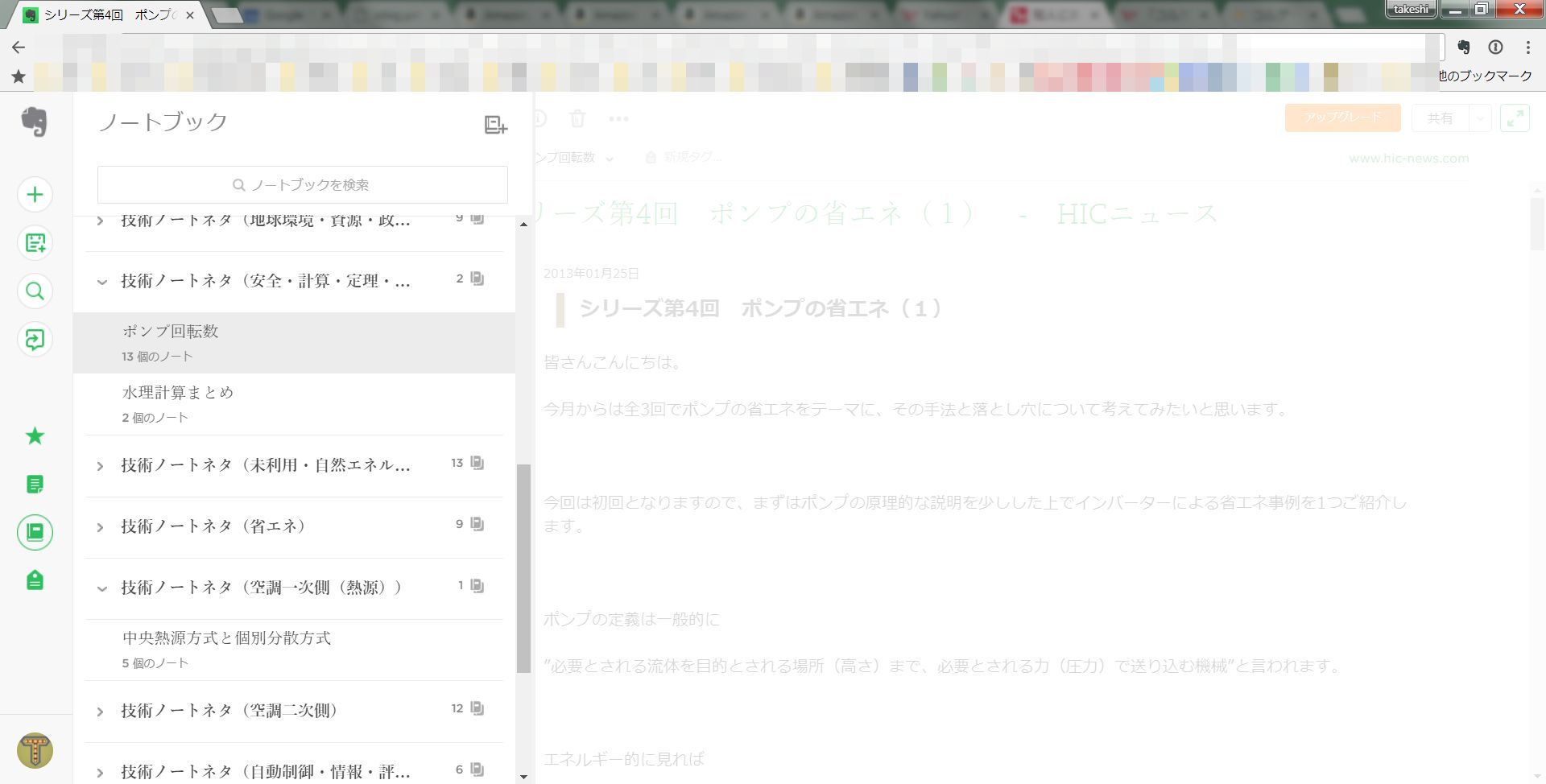The image size is (1546, 784).
Task: Click the trash icon for the note
Action: tap(577, 119)
